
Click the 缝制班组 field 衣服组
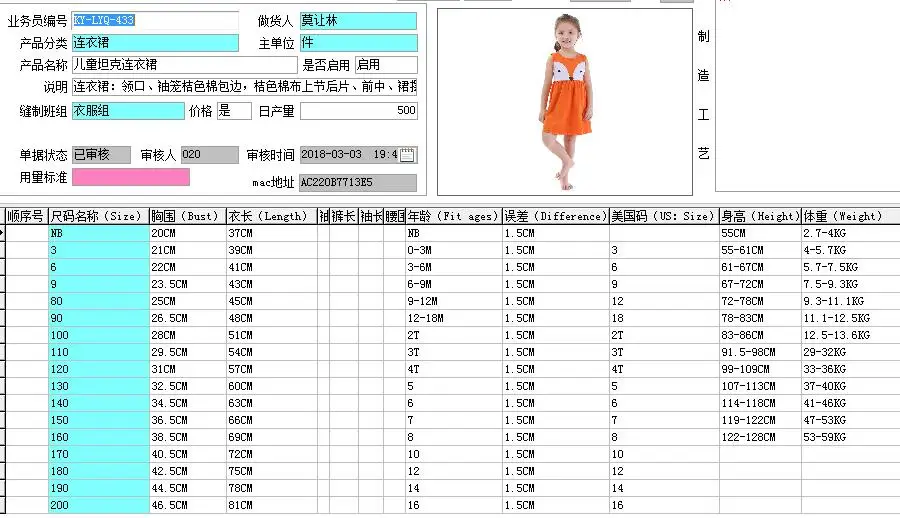tap(128, 111)
